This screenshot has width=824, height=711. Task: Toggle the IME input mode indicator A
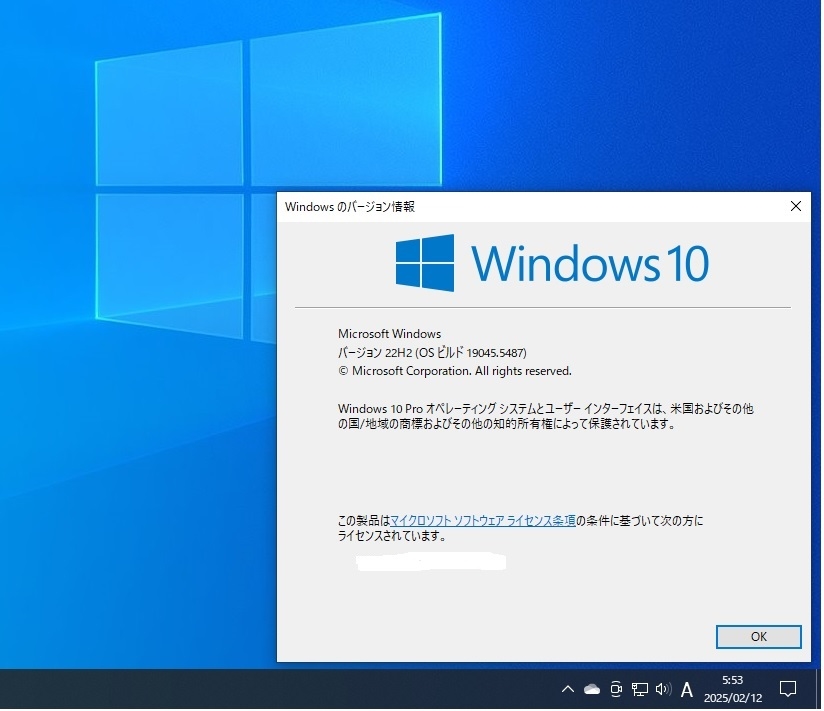click(x=688, y=691)
